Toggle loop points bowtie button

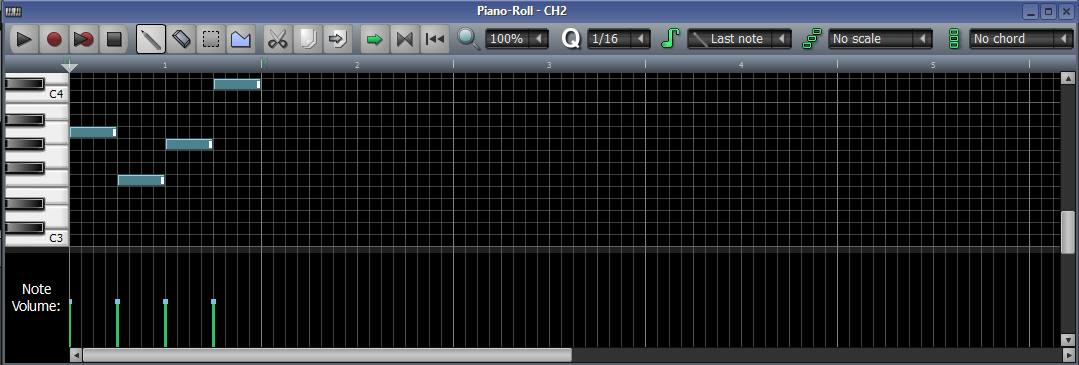coord(404,39)
